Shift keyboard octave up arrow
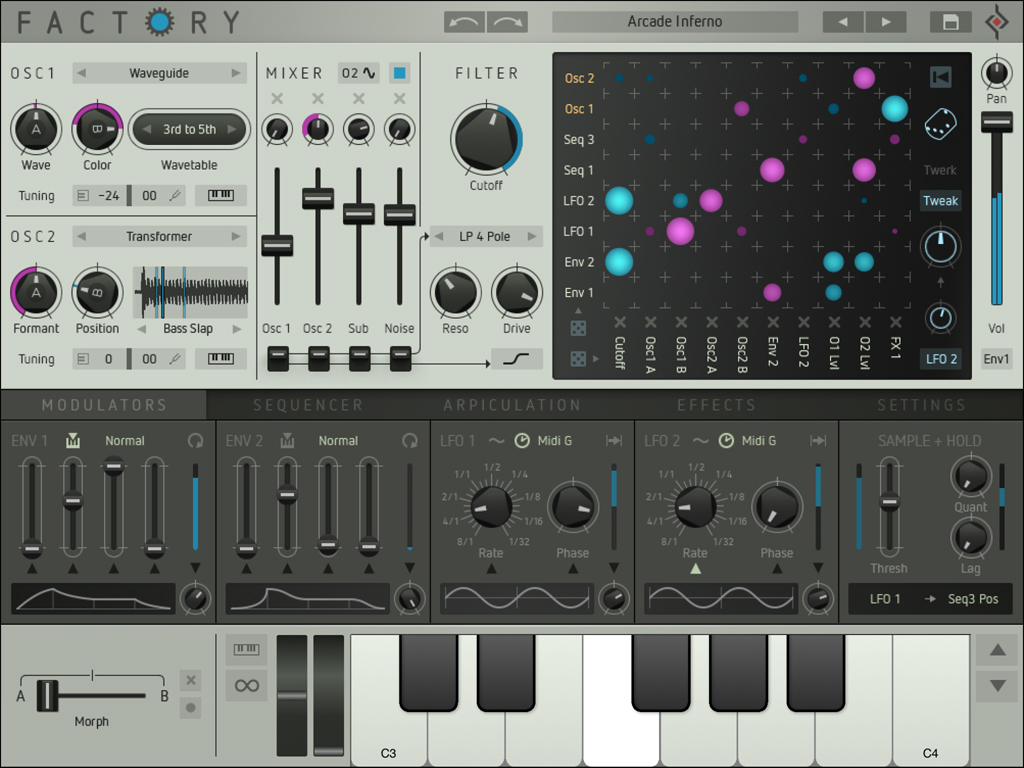 tap(997, 650)
